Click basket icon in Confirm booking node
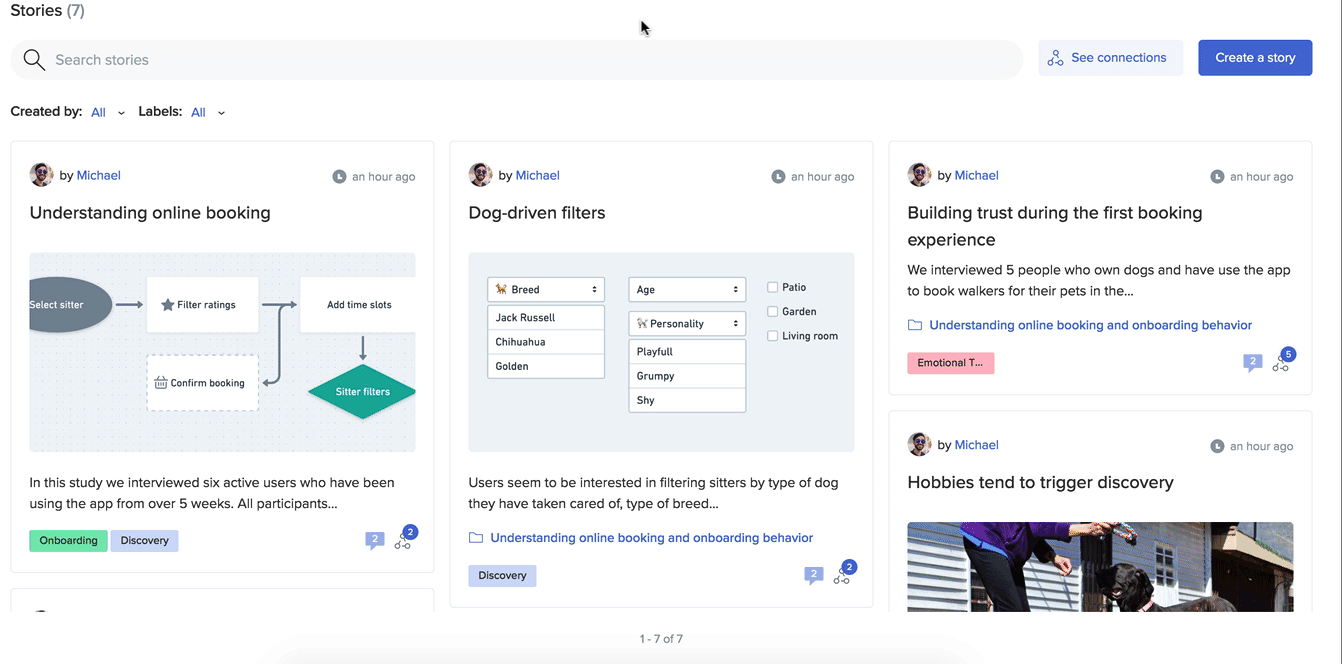Image resolution: width=1342 pixels, height=664 pixels. (161, 383)
